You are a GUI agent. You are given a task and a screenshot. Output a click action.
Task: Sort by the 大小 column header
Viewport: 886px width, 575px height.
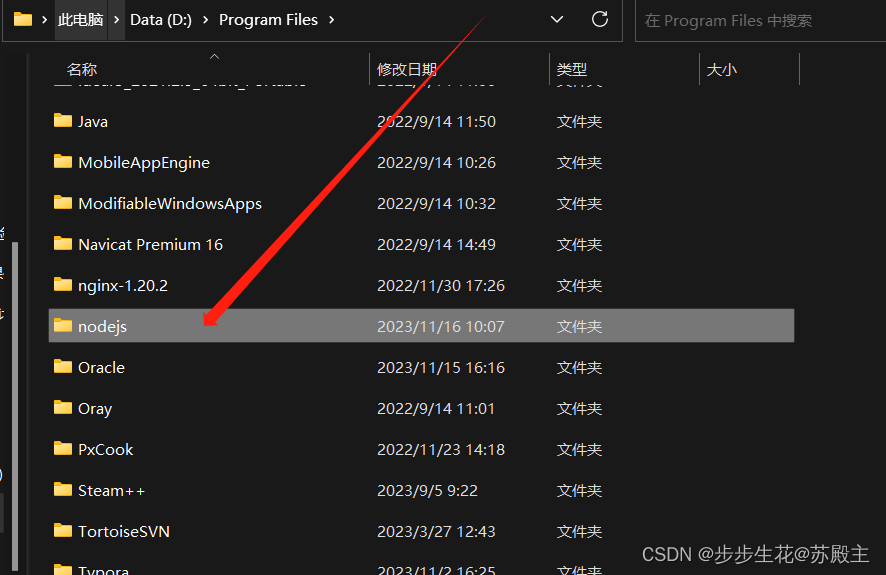(x=722, y=69)
